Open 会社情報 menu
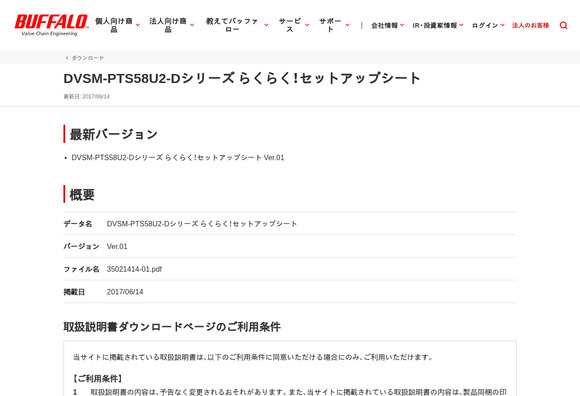The width and height of the screenshot is (580, 396). click(384, 25)
